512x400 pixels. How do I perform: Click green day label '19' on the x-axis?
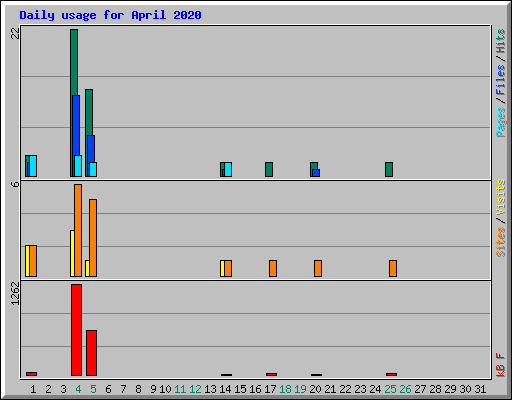click(300, 389)
